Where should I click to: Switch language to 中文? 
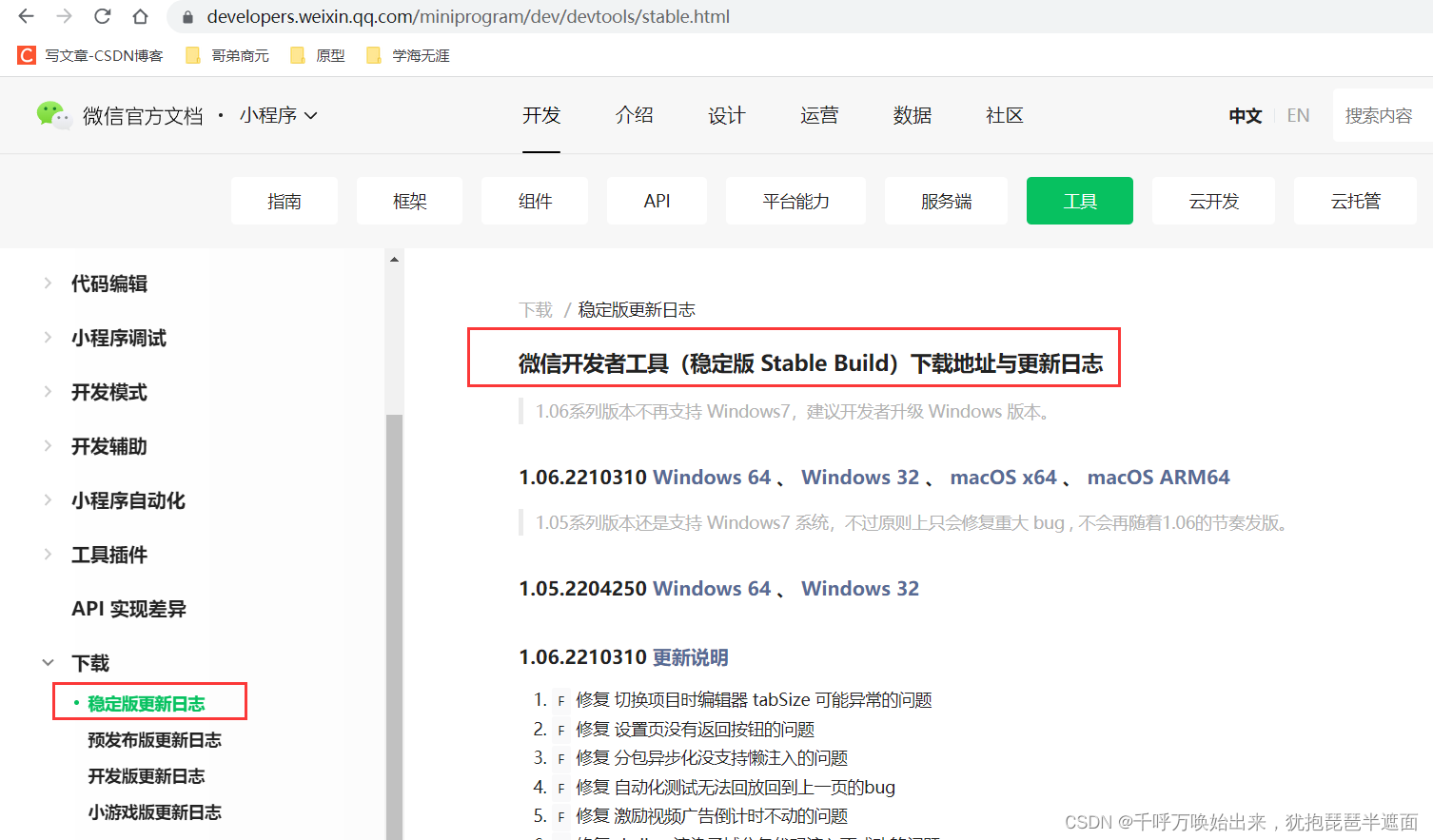(1245, 115)
